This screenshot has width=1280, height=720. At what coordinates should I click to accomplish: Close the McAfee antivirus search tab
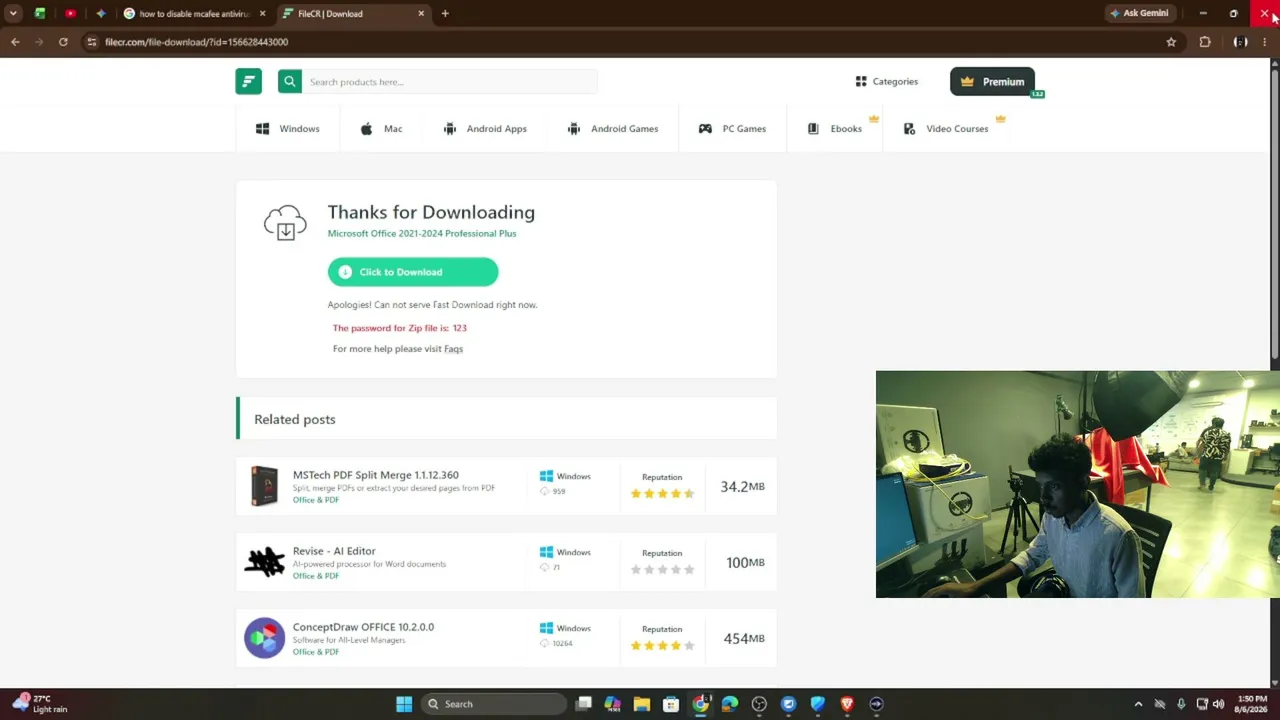[x=263, y=14]
